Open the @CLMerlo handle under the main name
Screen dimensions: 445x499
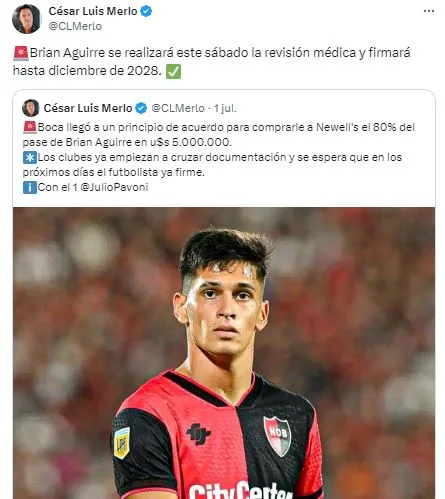point(75,26)
